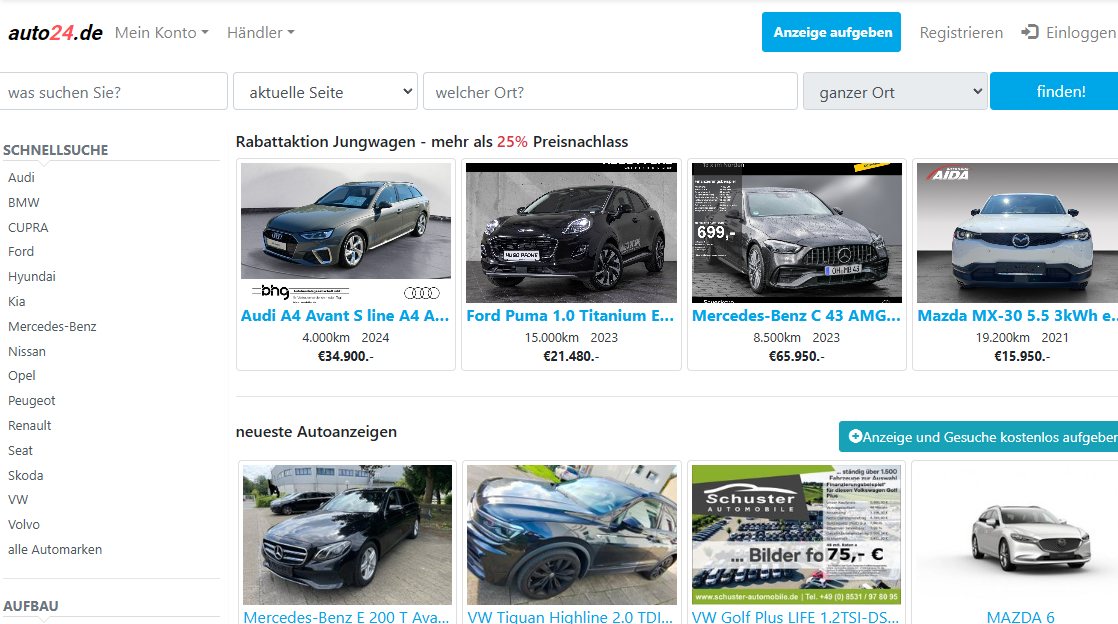The height and width of the screenshot is (624, 1118).
Task: Click the Einloggen login icon
Action: click(1030, 32)
